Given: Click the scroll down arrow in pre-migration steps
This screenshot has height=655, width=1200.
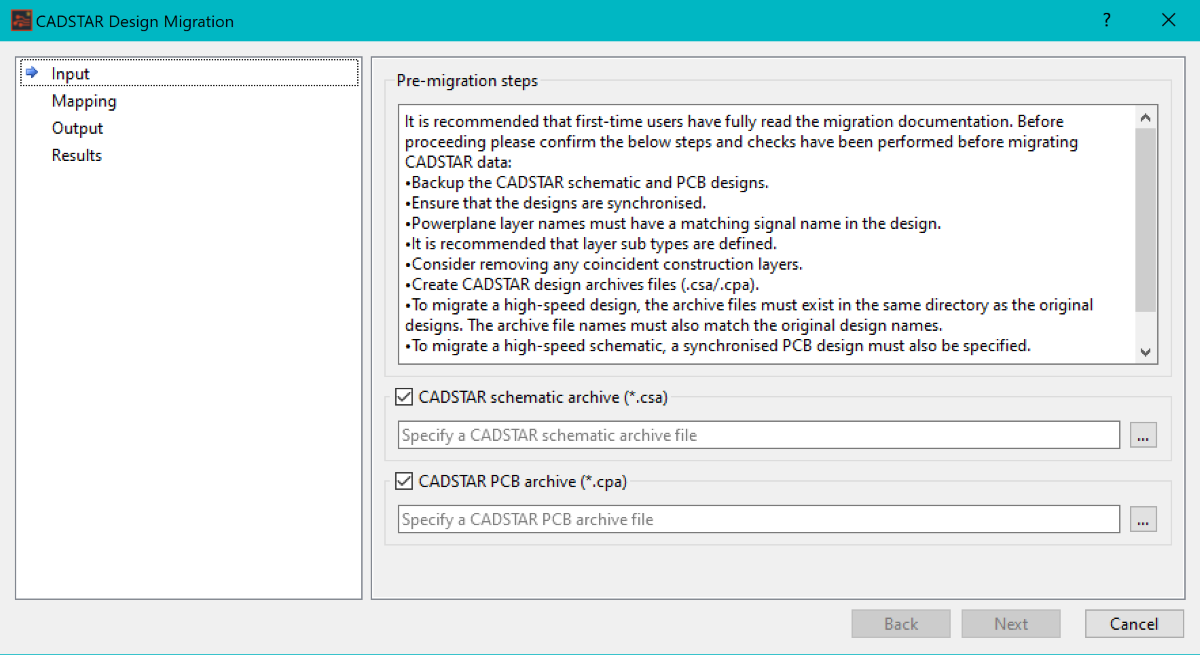Looking at the screenshot, I should point(1146,351).
